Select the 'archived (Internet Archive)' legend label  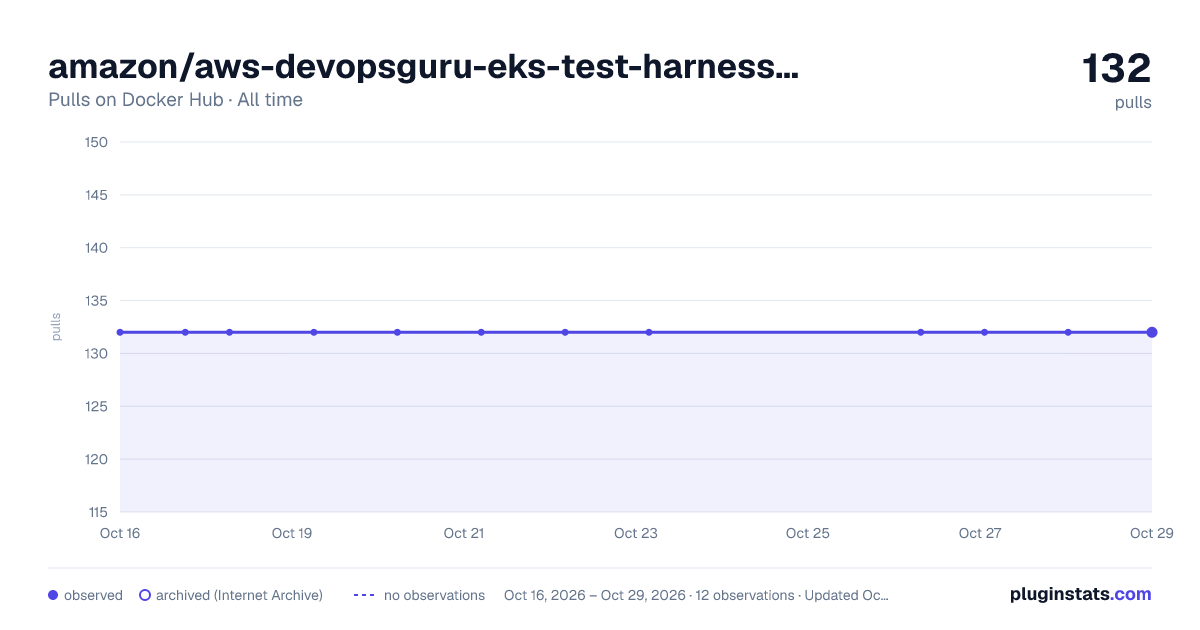click(x=239, y=595)
